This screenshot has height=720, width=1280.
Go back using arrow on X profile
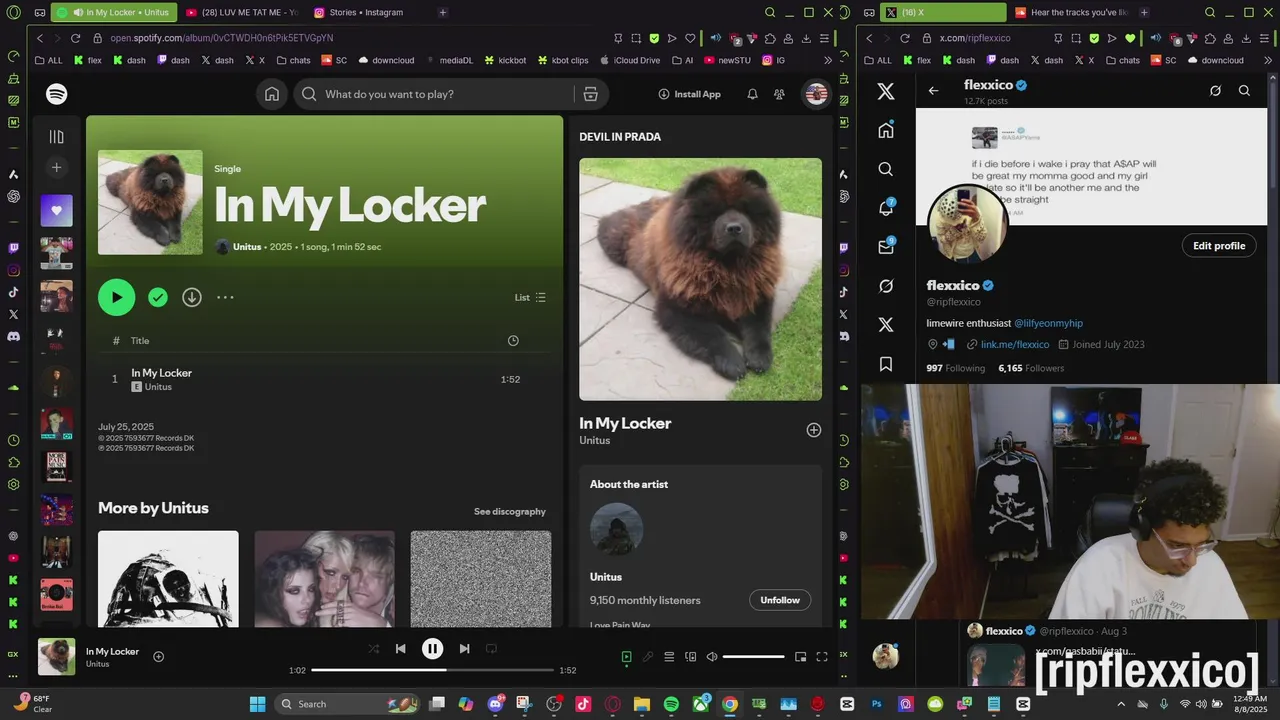coord(933,90)
